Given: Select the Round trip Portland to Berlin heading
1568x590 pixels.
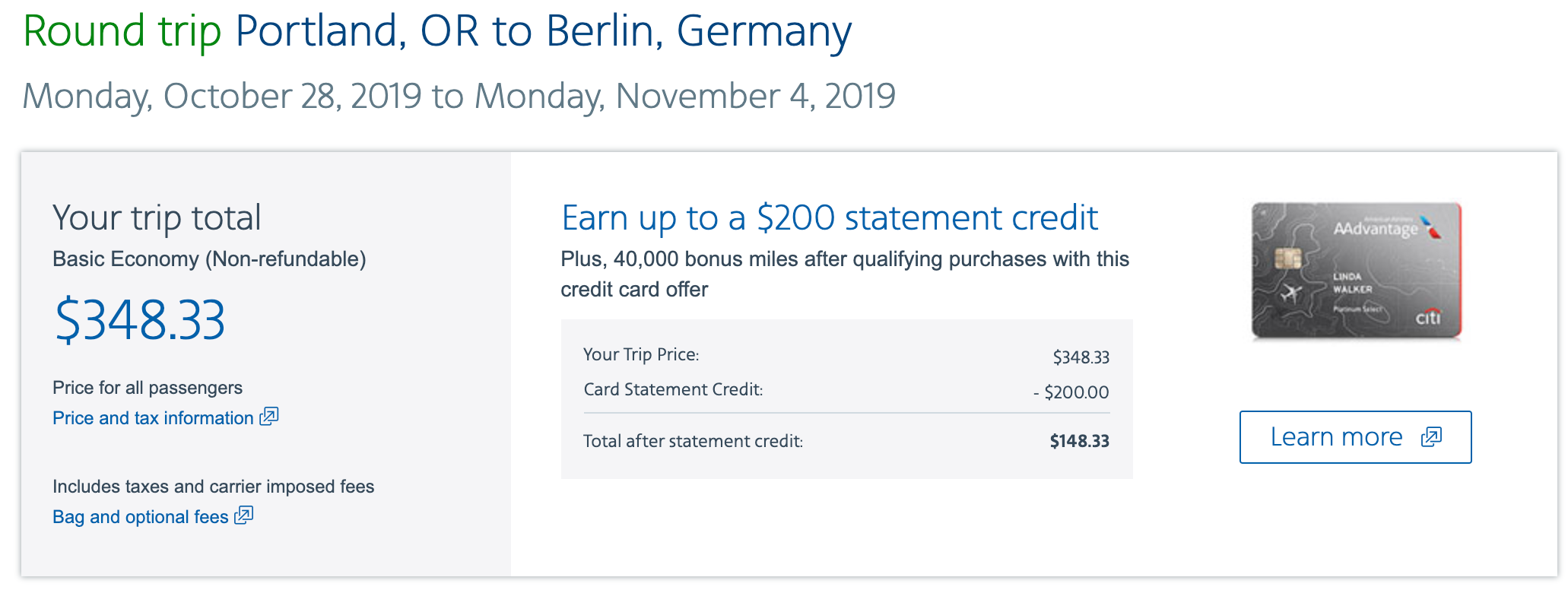Looking at the screenshot, I should pos(437,32).
